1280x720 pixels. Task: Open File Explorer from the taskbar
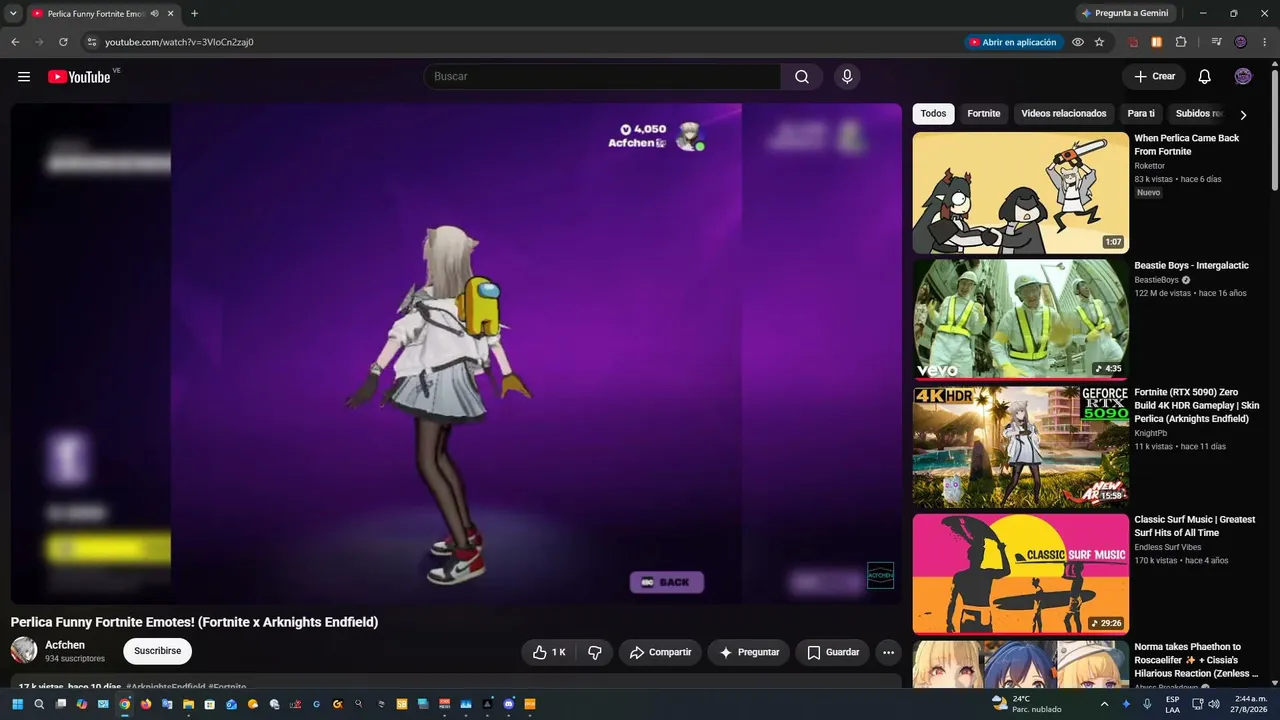pos(188,704)
